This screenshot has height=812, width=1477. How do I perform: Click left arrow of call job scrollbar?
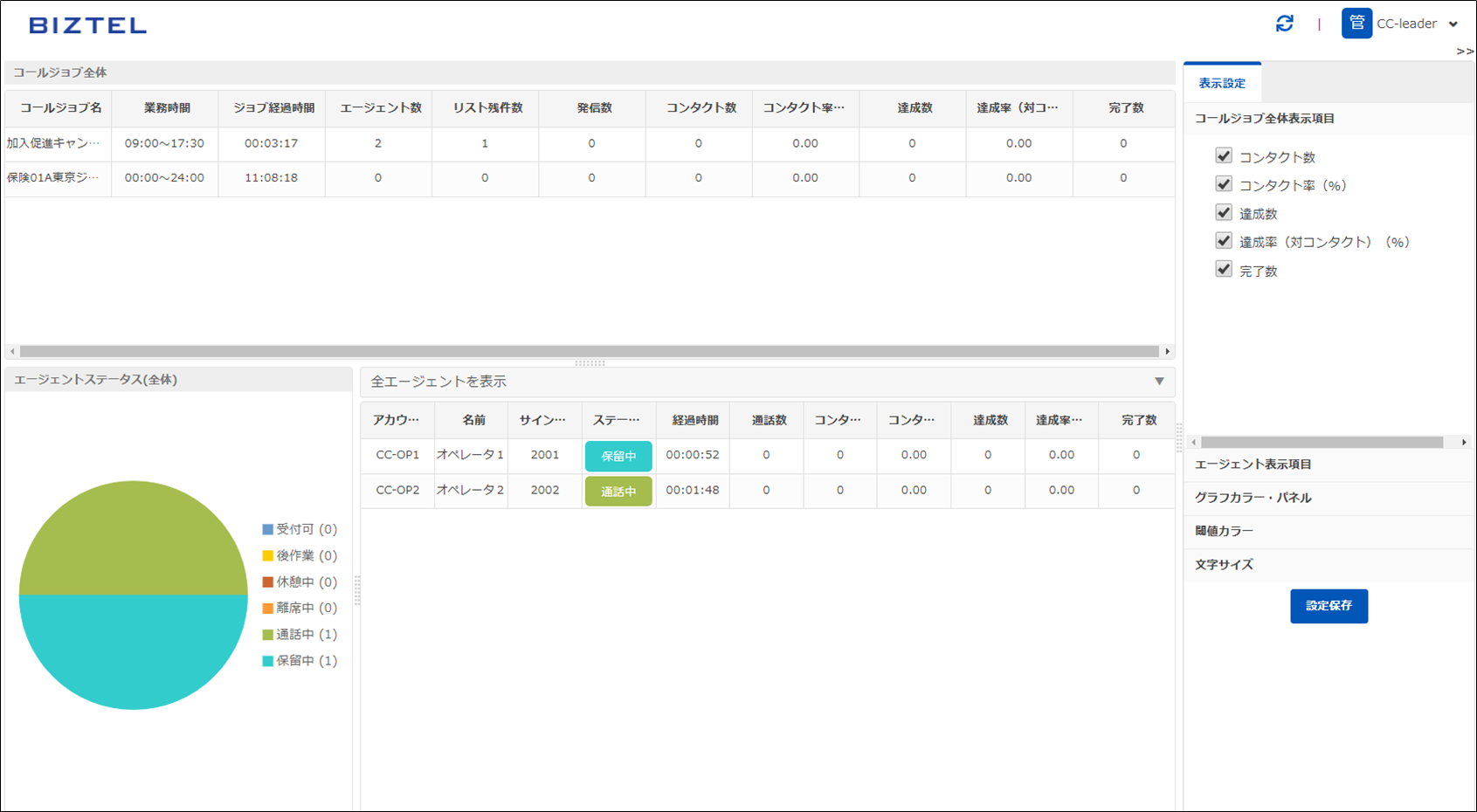12,352
